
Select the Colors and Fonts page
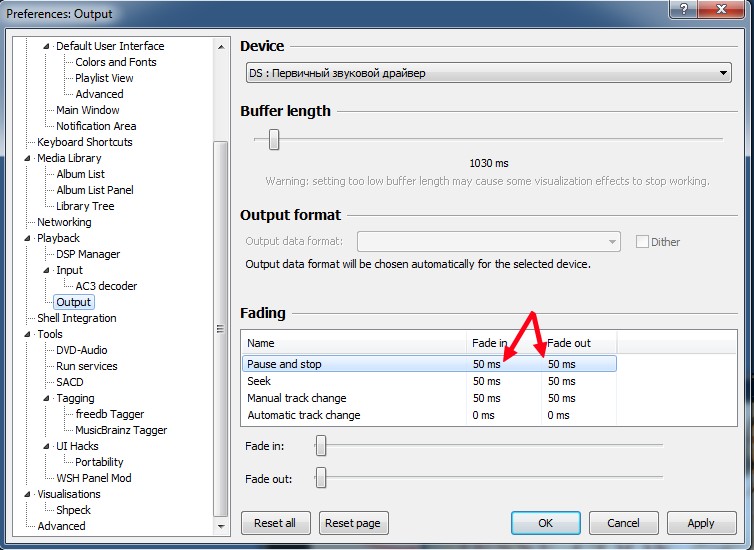coord(115,62)
